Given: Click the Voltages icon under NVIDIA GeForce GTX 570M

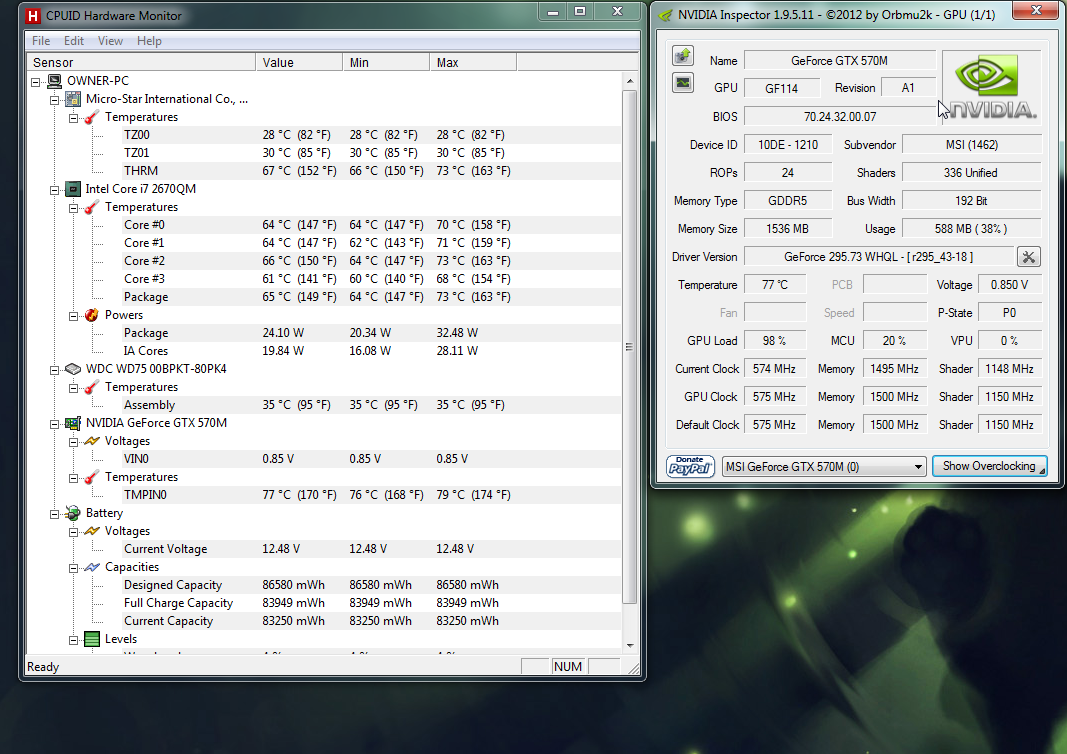Looking at the screenshot, I should [92, 441].
